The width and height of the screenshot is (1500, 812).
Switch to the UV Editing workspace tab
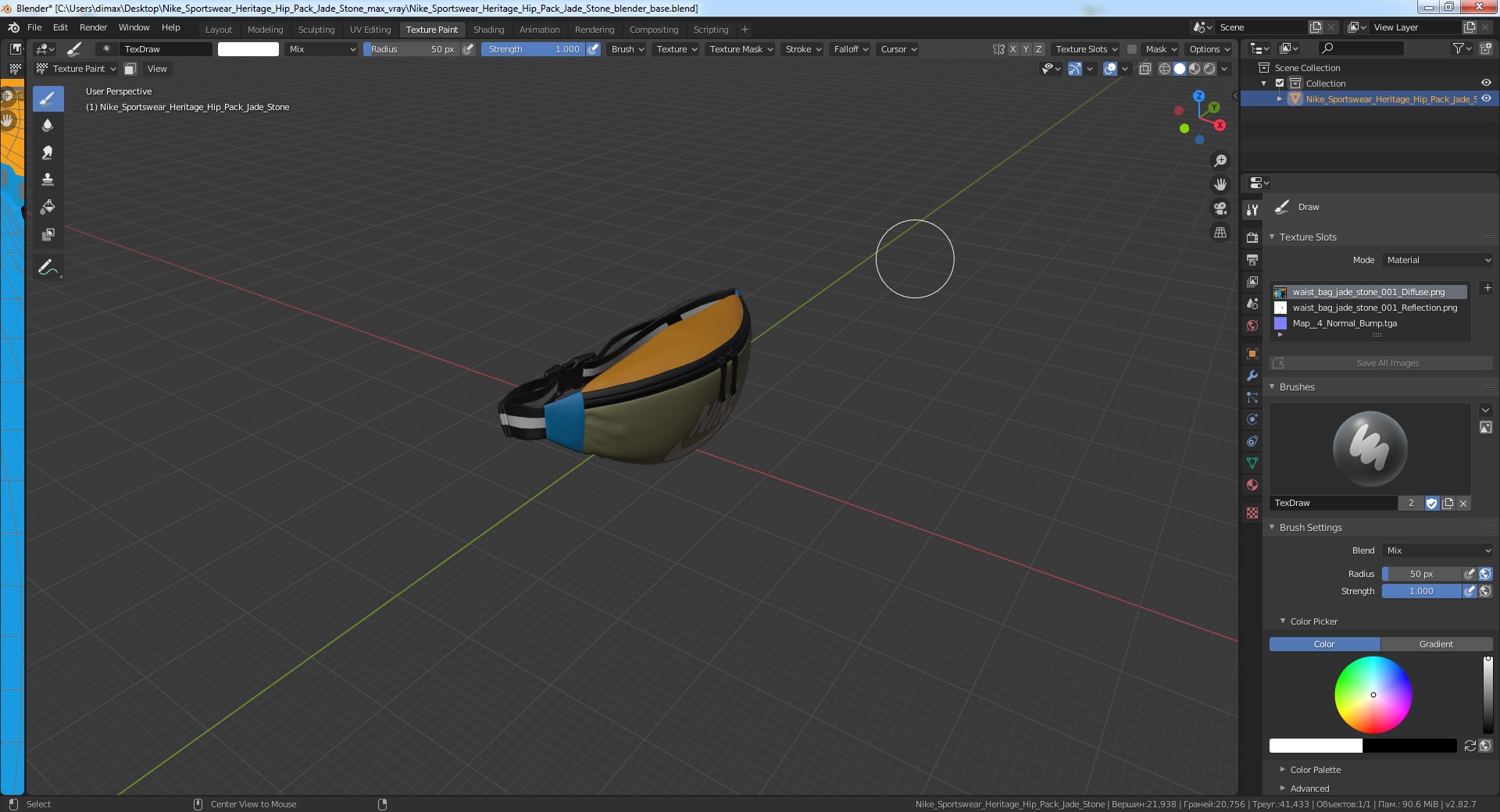[x=370, y=30]
